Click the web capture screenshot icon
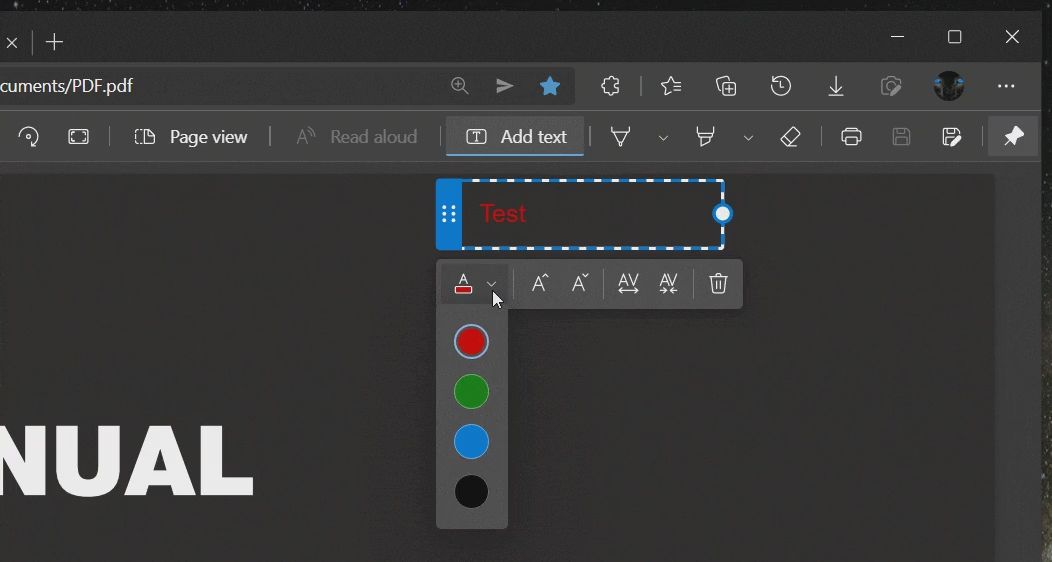This screenshot has height=562, width=1052. click(890, 86)
